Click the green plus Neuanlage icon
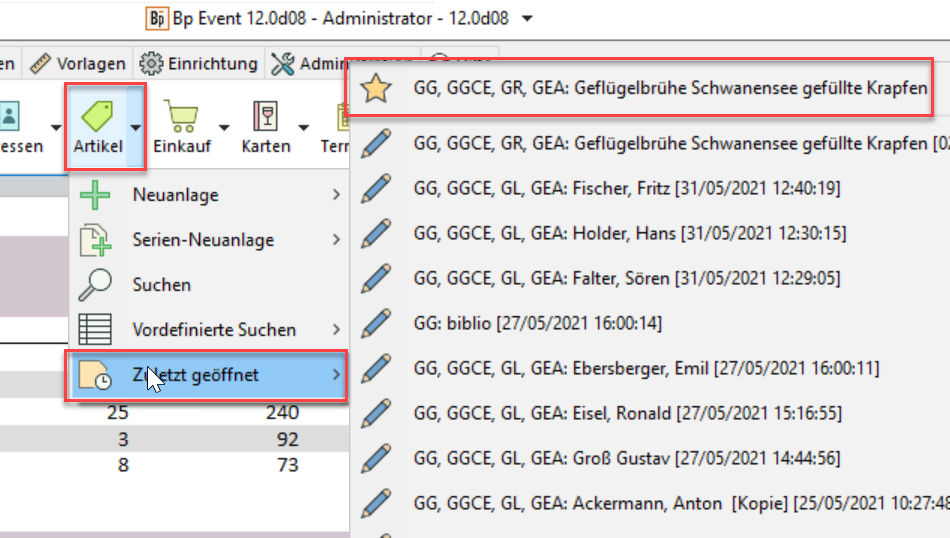The image size is (950, 538). (95, 195)
